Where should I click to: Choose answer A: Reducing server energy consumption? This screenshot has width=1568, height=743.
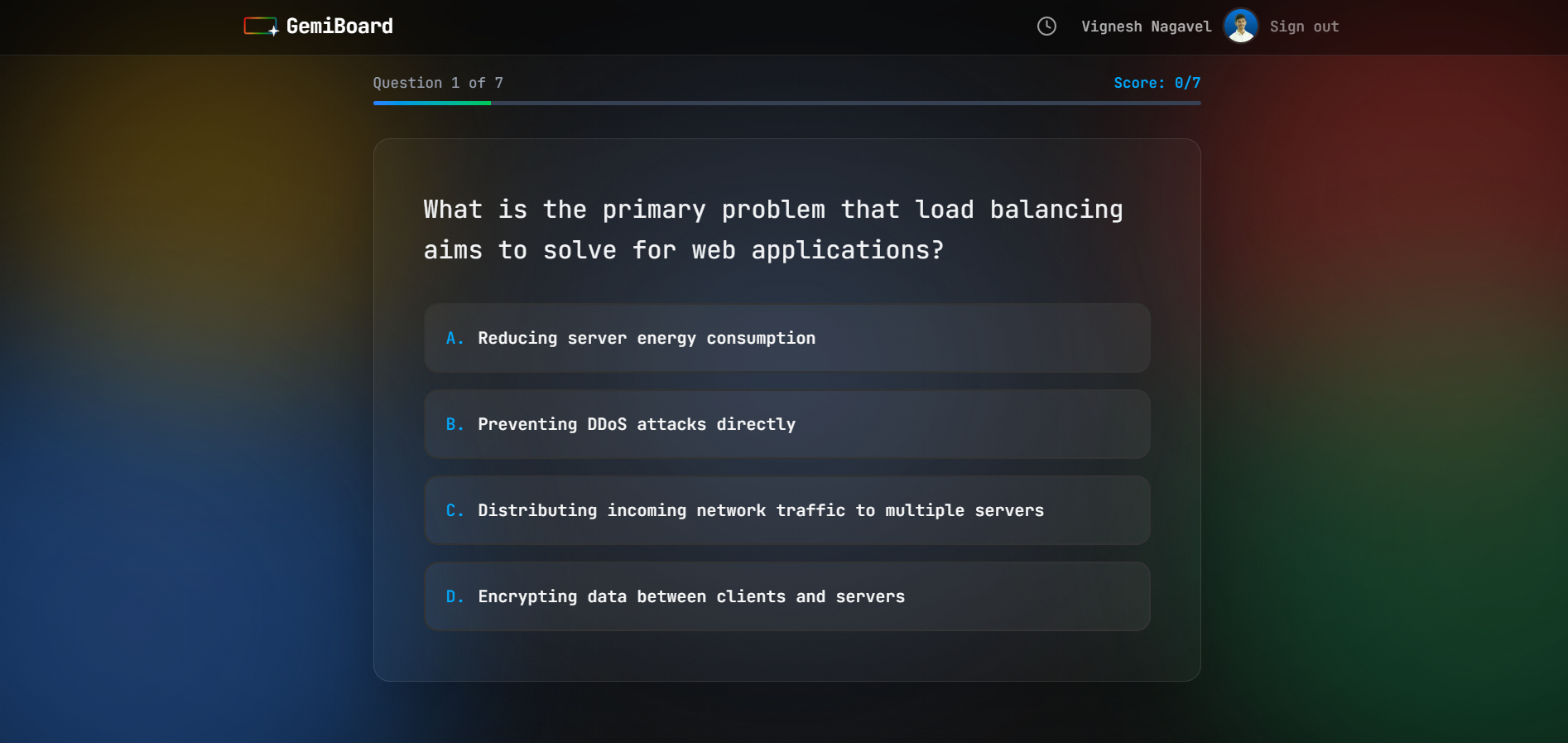click(x=786, y=338)
